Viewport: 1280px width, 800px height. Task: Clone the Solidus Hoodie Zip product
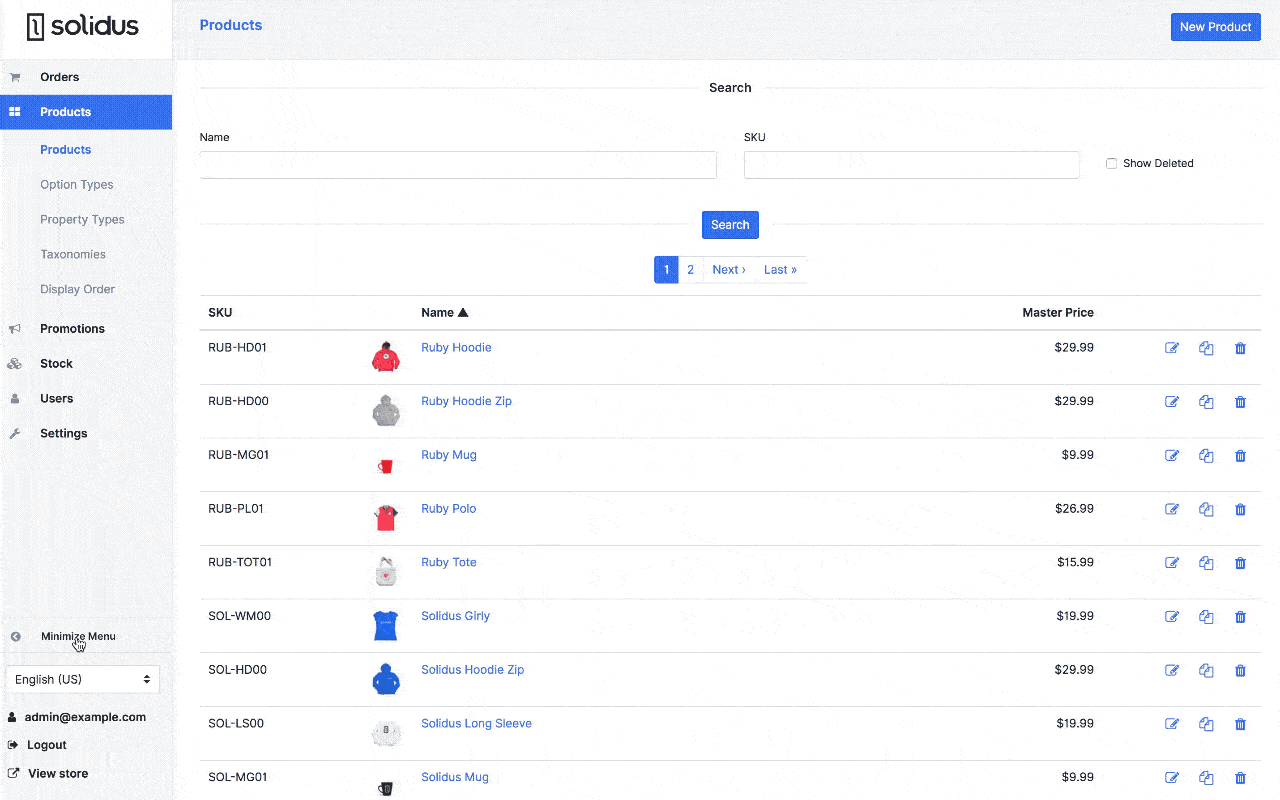1206,670
